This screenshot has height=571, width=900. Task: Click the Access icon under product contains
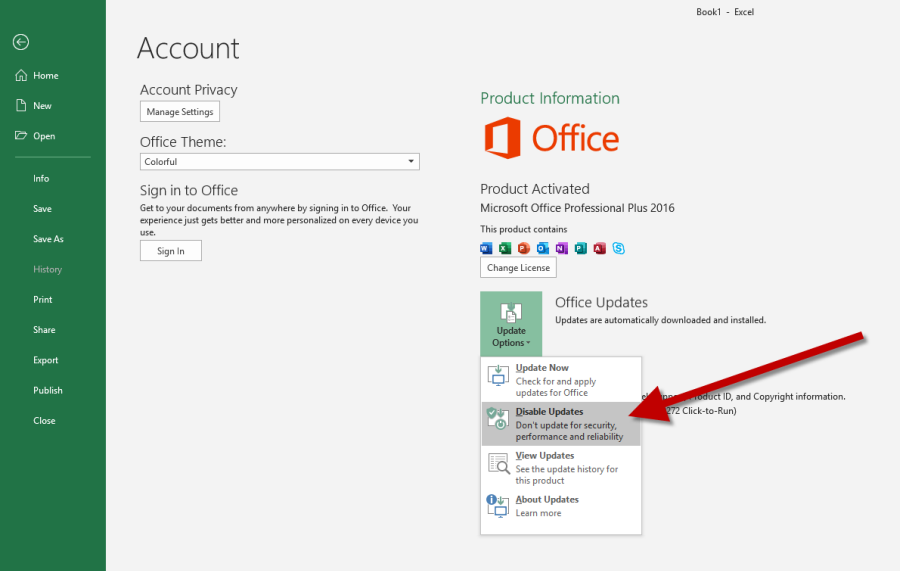pos(600,248)
